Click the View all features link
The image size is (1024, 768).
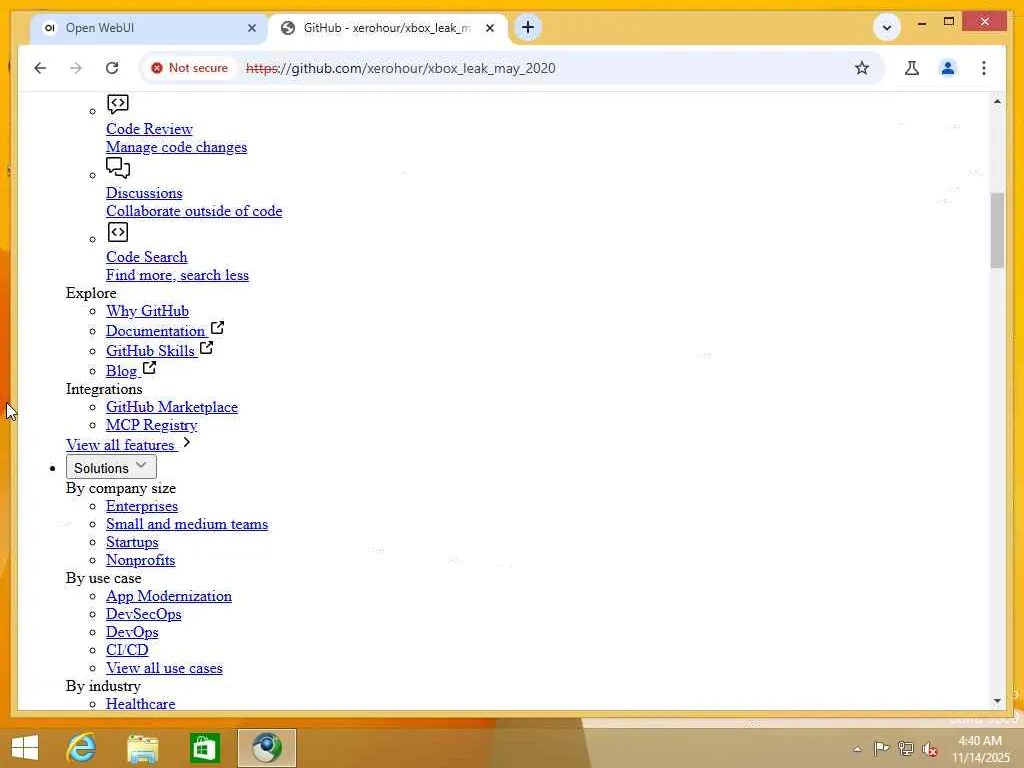coord(120,445)
